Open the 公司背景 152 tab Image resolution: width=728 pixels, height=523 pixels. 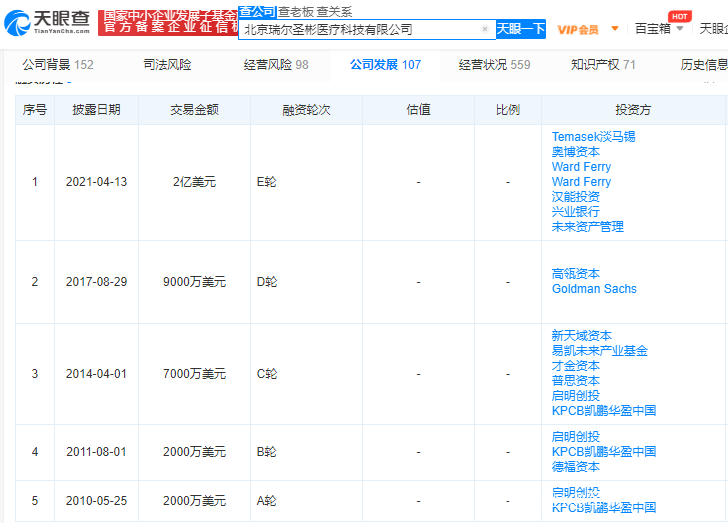pos(58,65)
